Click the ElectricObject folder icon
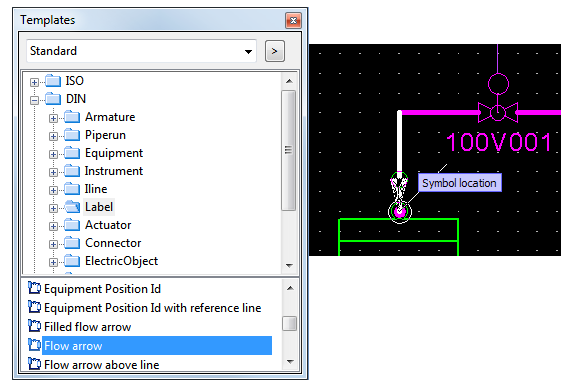The image size is (568, 387). [72, 261]
